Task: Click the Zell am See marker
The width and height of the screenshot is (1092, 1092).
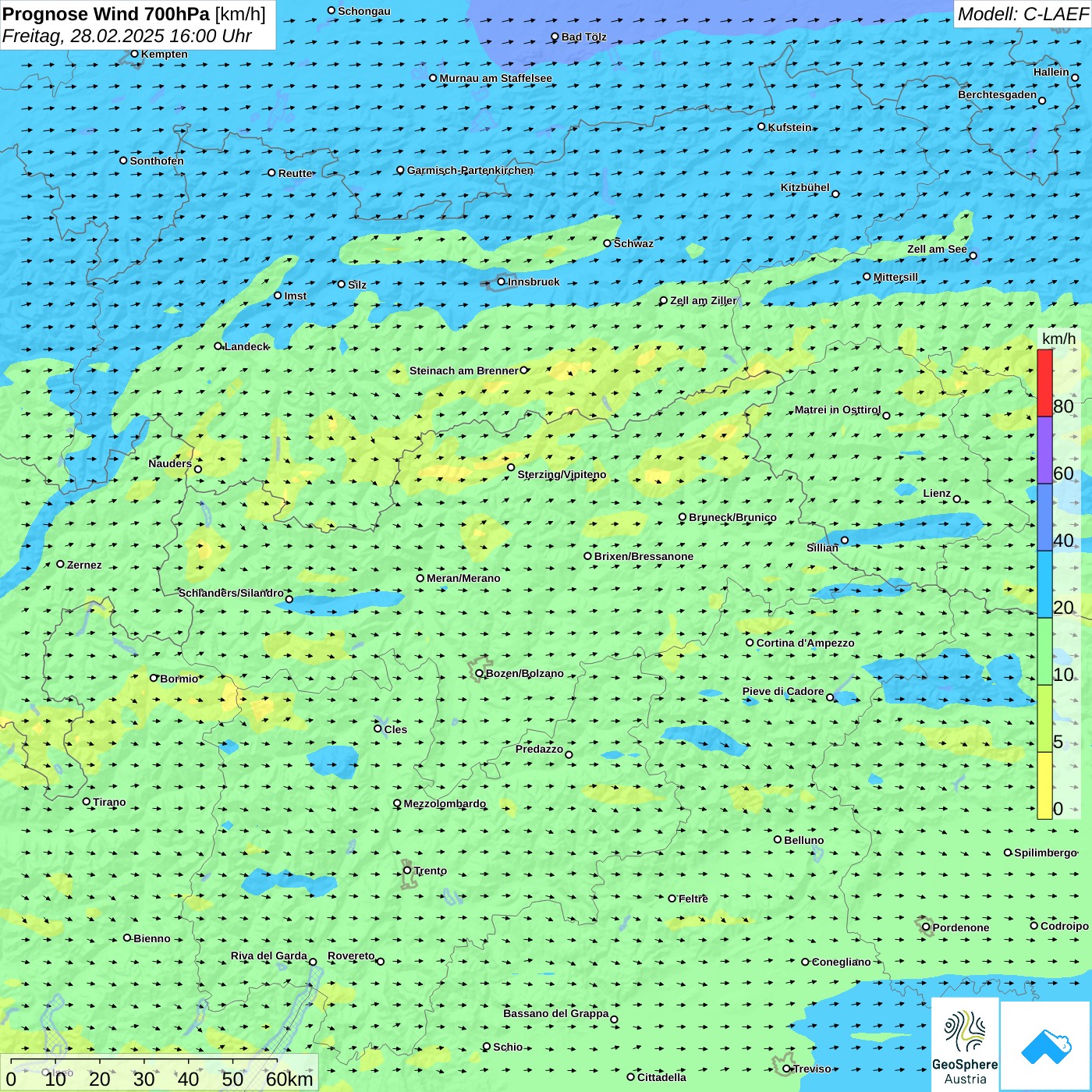Action: [x=973, y=255]
